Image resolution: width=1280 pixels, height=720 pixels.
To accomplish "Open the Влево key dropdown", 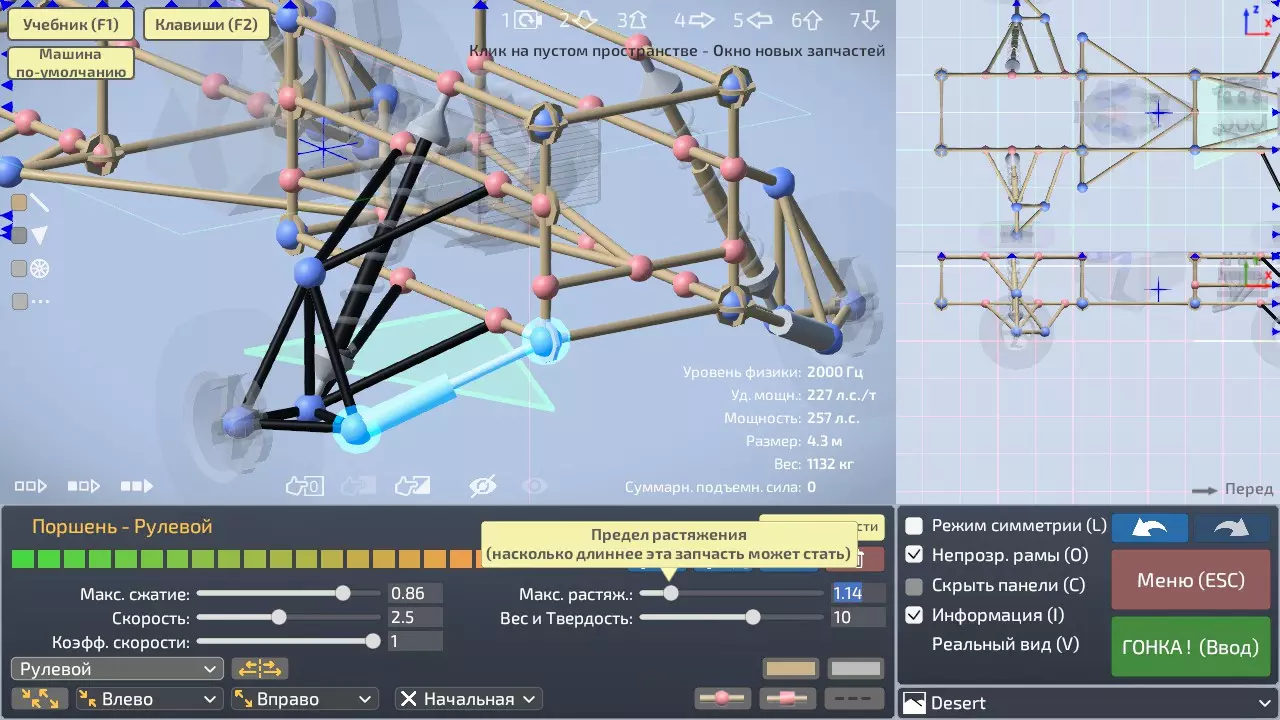I will tap(147, 699).
